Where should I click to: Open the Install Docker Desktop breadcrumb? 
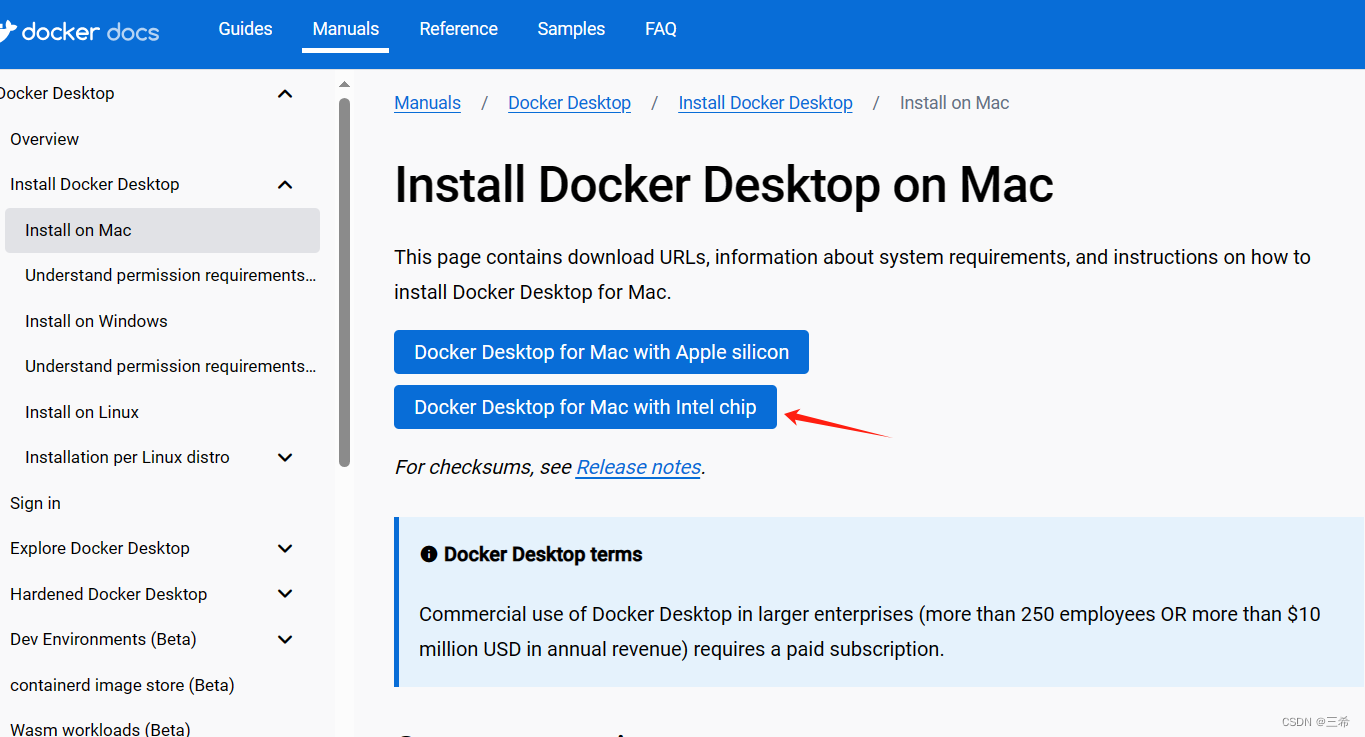click(x=765, y=102)
